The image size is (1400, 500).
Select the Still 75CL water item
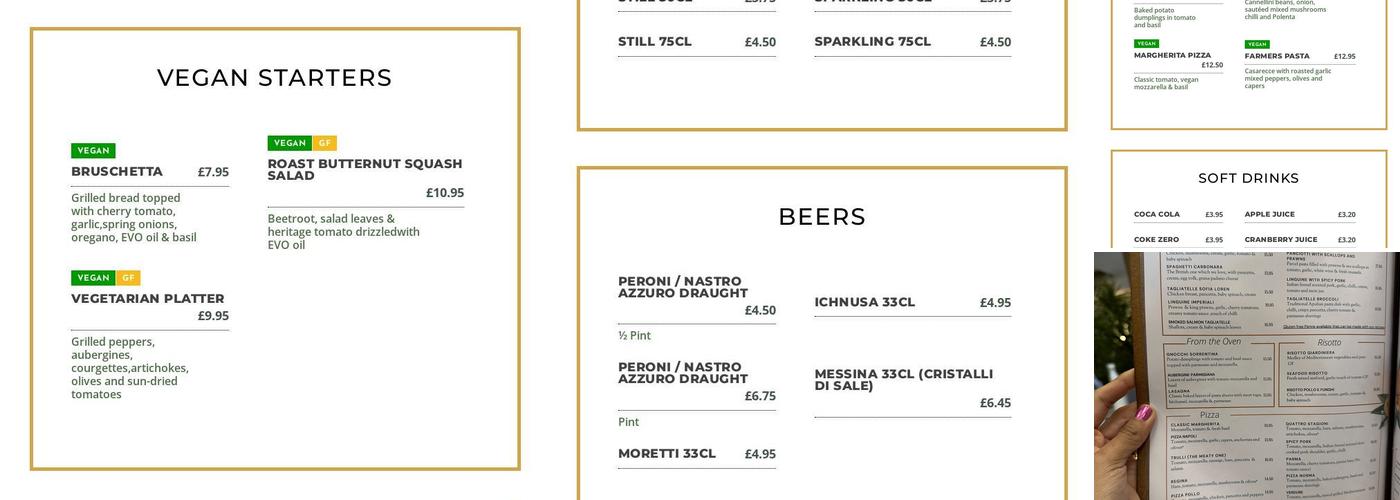click(655, 42)
